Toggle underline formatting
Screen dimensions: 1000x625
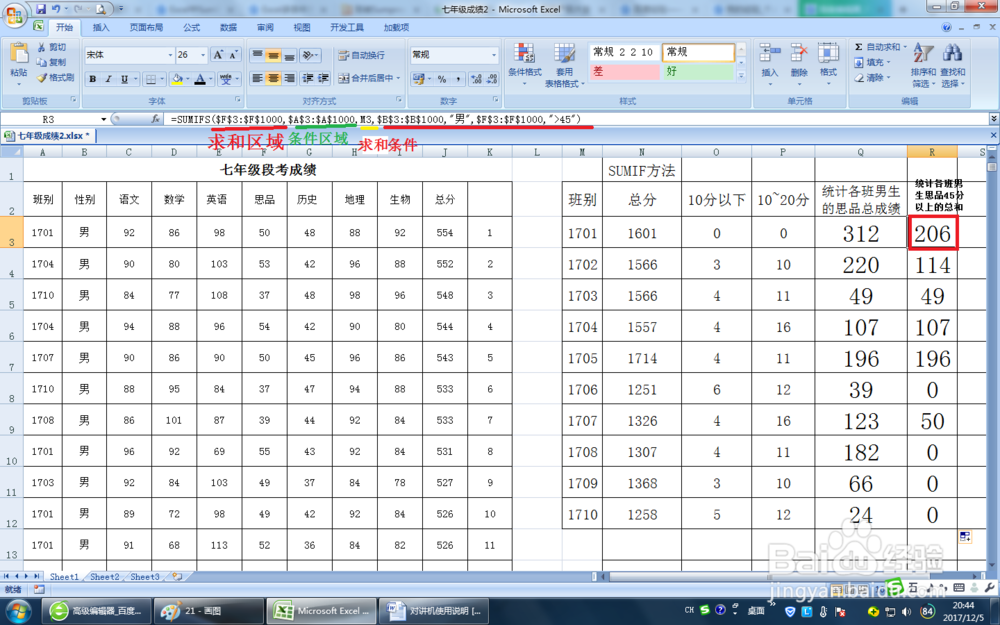[124, 78]
